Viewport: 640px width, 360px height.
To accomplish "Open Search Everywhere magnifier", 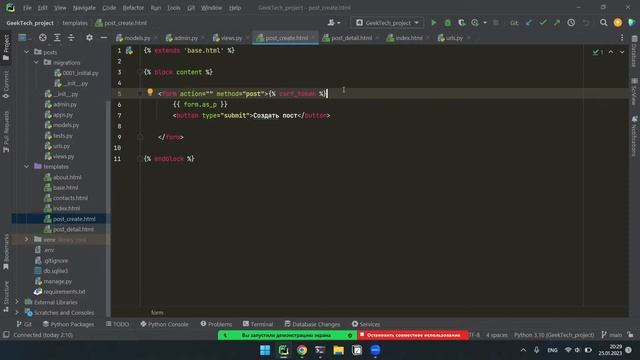I will pos(604,23).
